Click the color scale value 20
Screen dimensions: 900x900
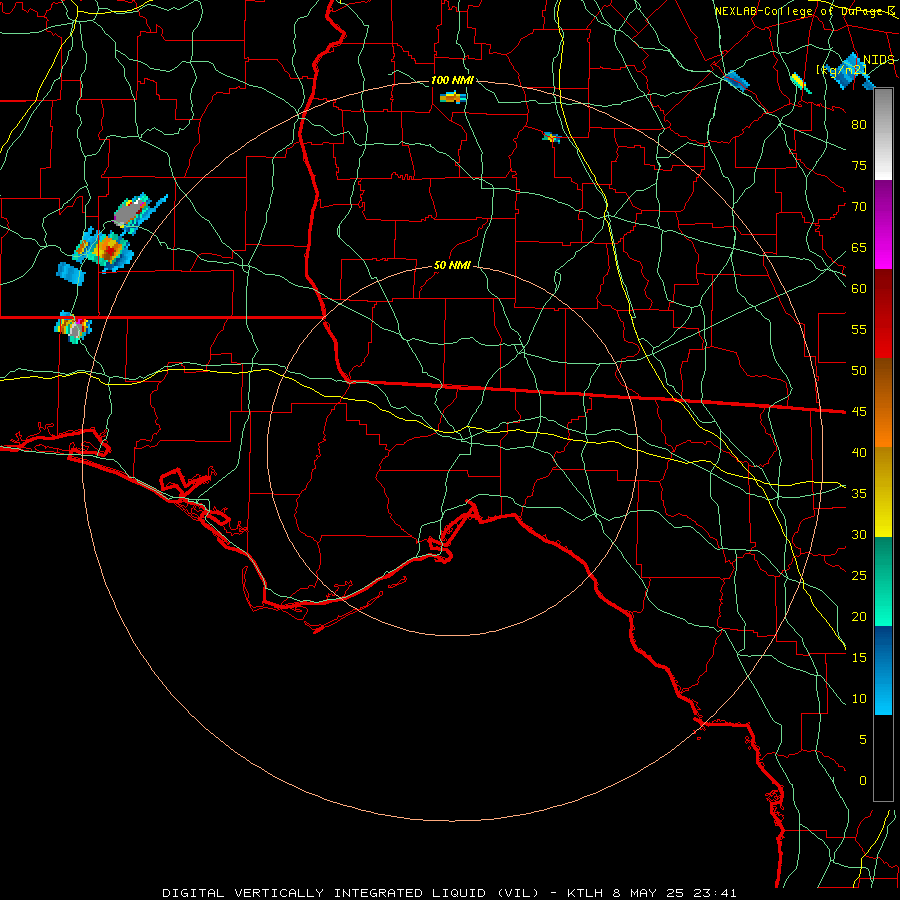pos(859,616)
